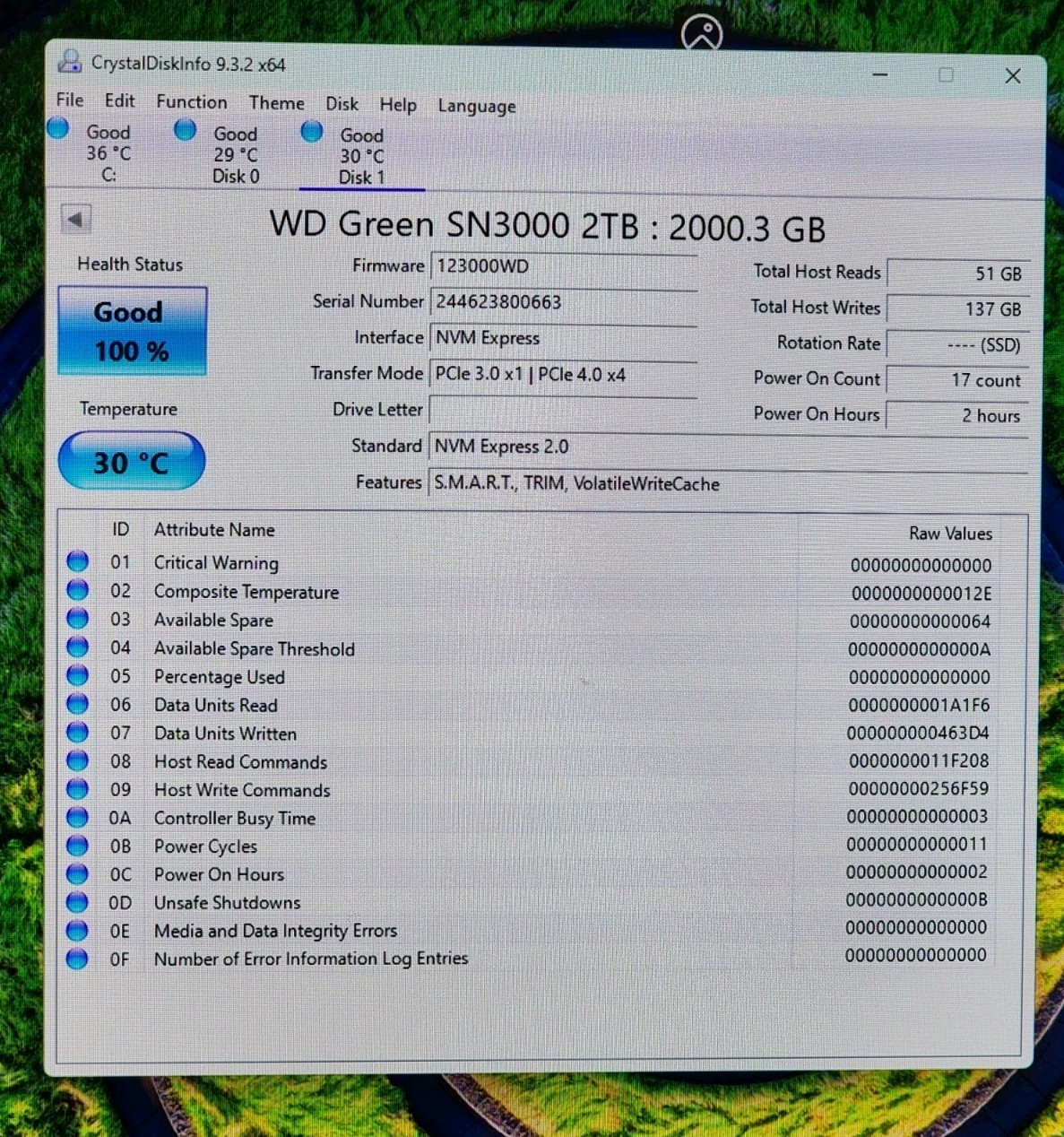Screen dimensions: 1064x1137
Task: Click status orb of Unsafe Shutdowns row
Action: tap(78, 901)
